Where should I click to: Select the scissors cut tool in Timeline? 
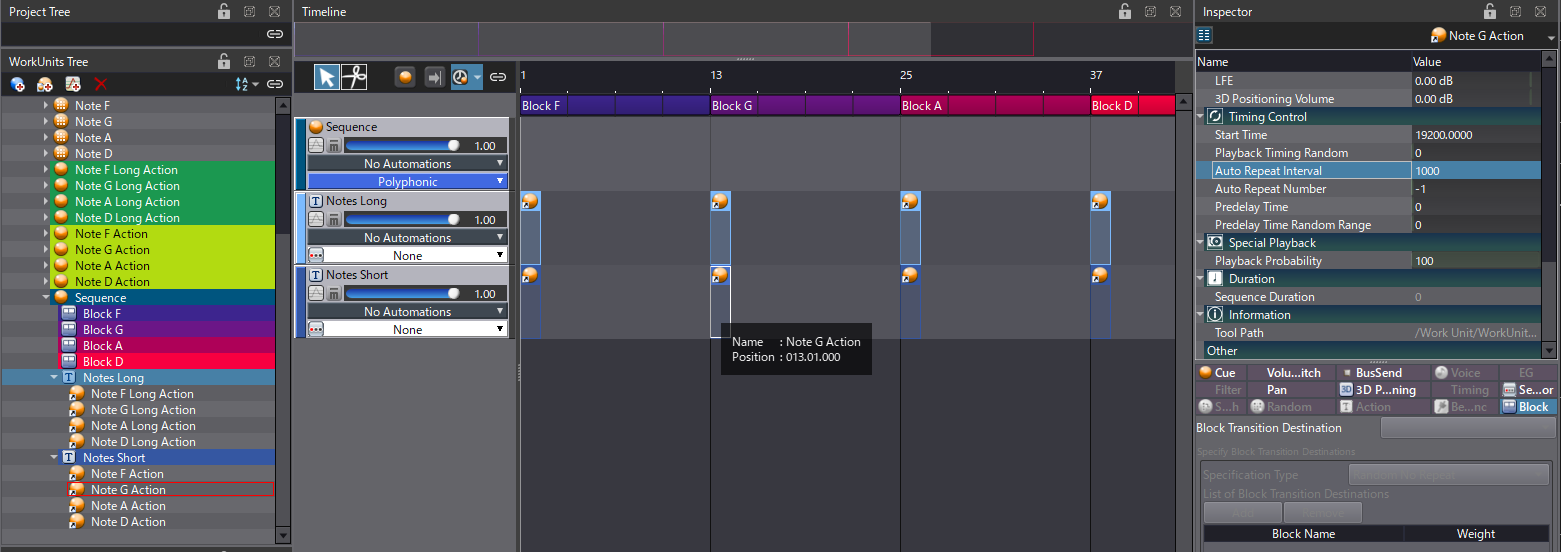click(354, 77)
